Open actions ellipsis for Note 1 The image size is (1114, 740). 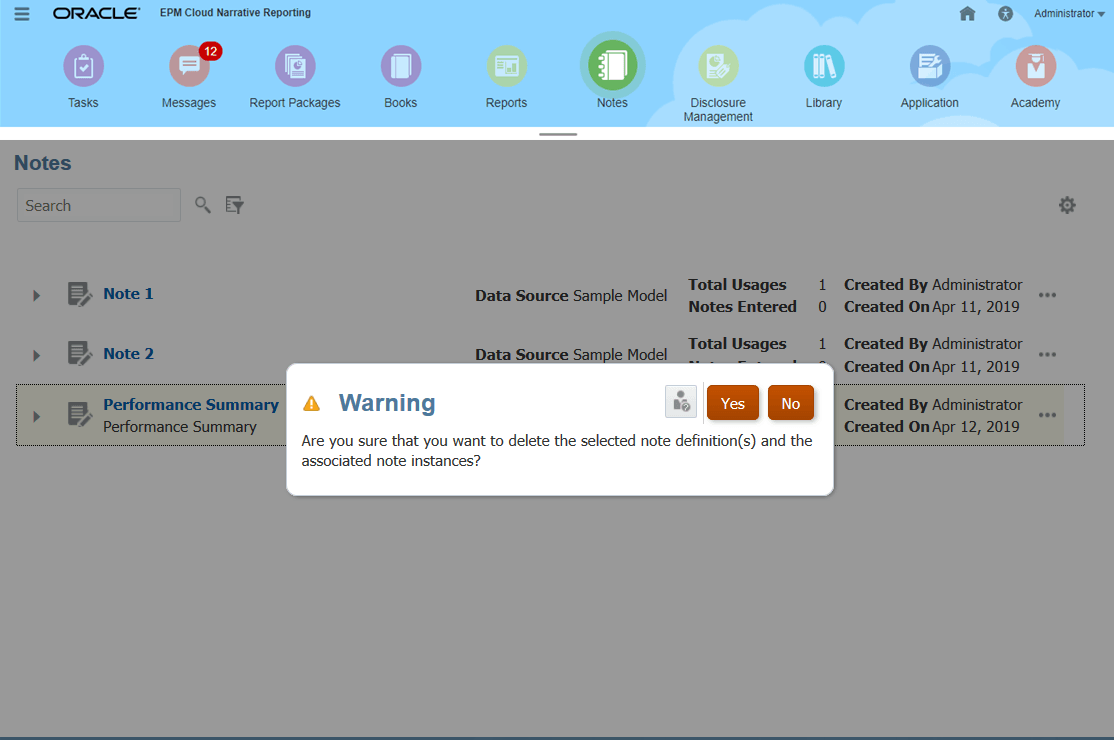point(1047,295)
